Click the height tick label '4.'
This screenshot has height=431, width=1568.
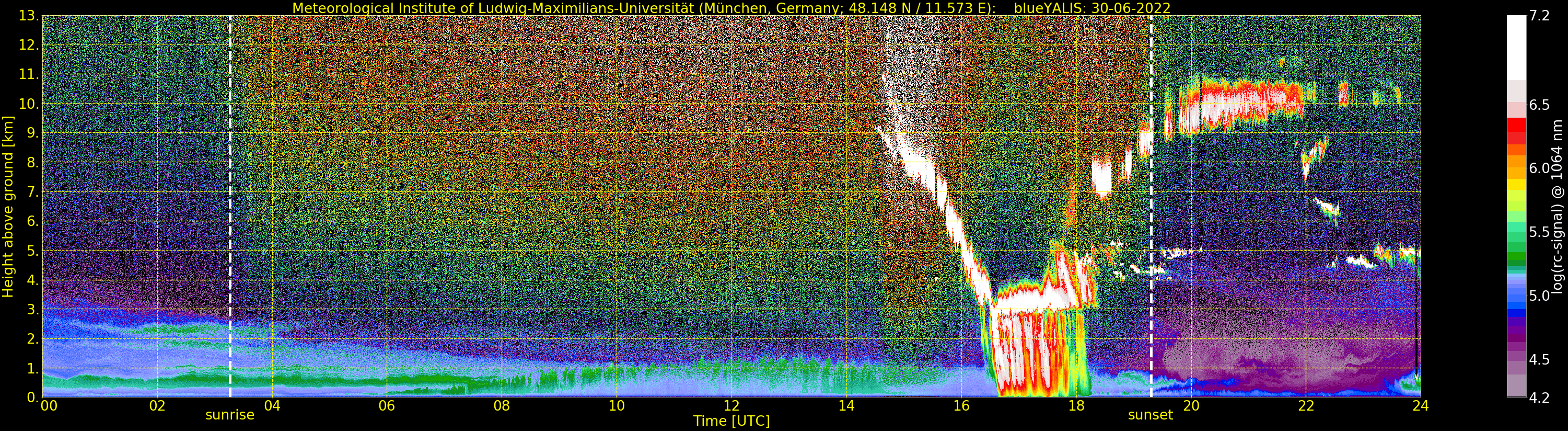pyautogui.click(x=33, y=280)
